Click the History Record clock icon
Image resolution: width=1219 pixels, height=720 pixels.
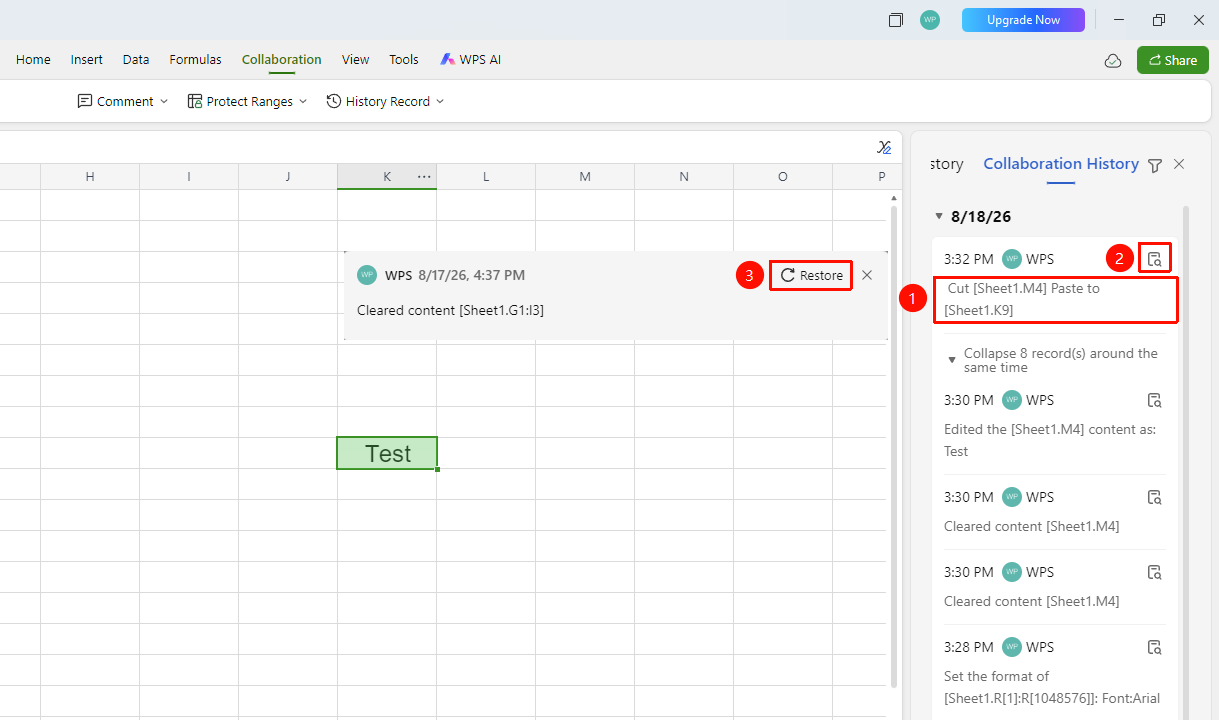[x=334, y=101]
